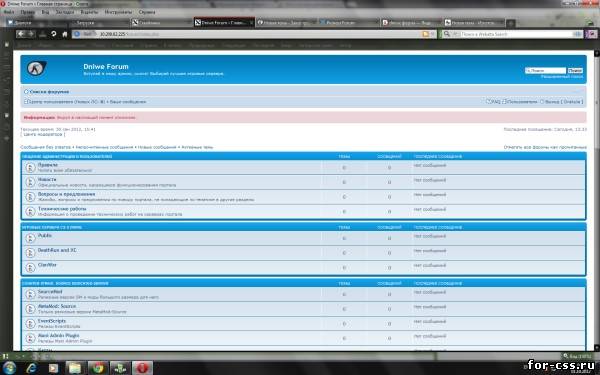
Task: Open Google Chrome from the taskbar
Action: point(98,368)
